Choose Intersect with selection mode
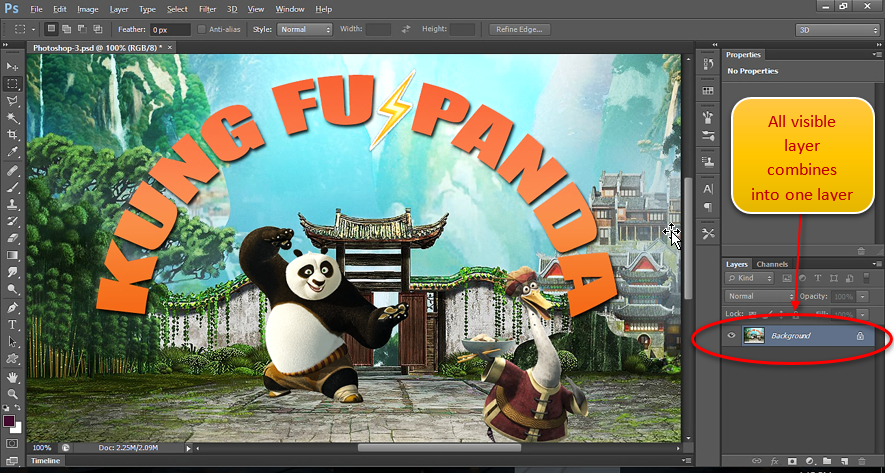The height and width of the screenshot is (475, 894). 98,29
